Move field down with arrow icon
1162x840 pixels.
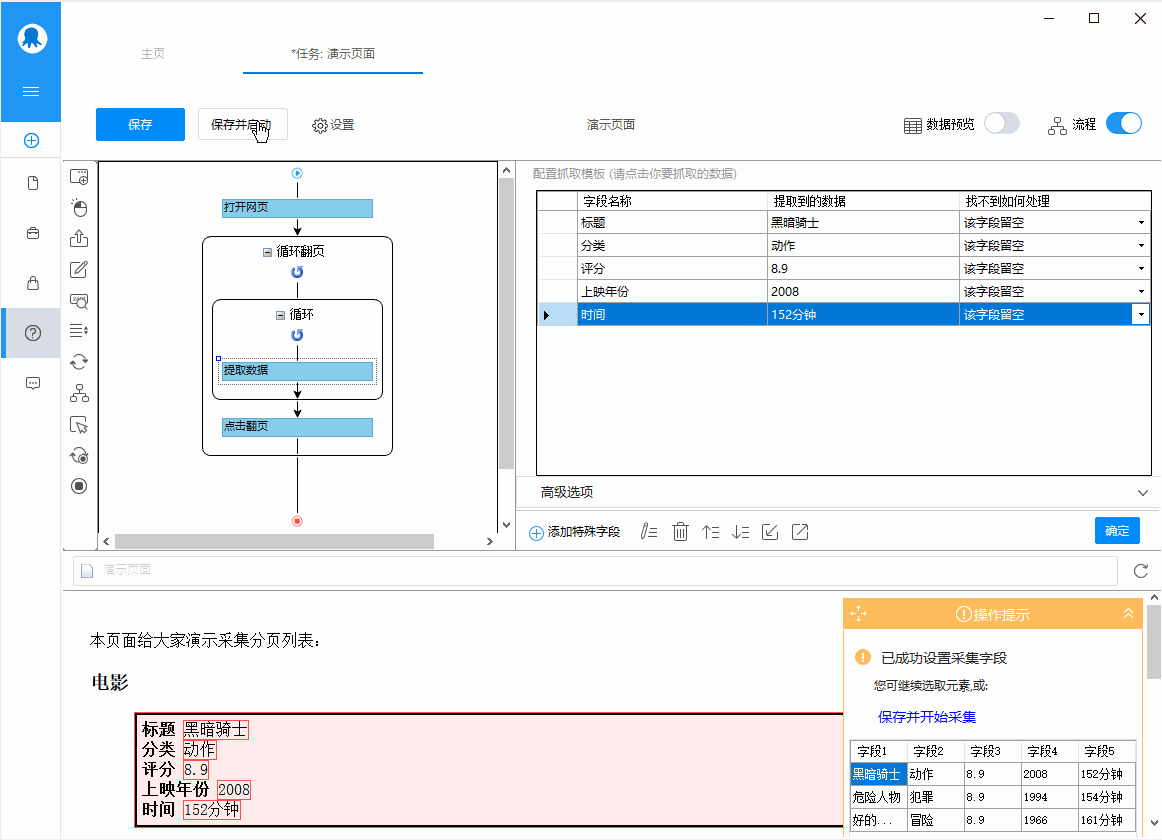[x=740, y=532]
